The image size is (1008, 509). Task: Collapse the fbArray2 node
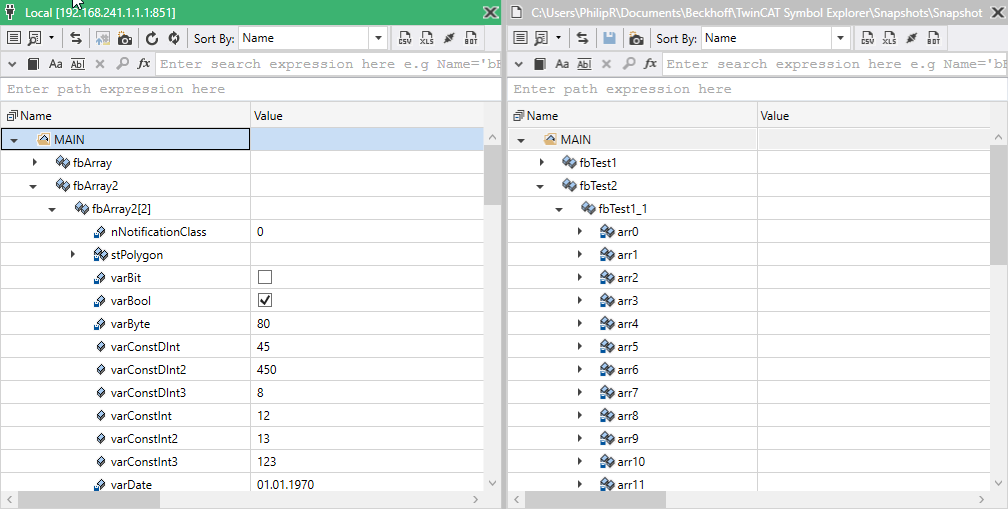(33, 186)
